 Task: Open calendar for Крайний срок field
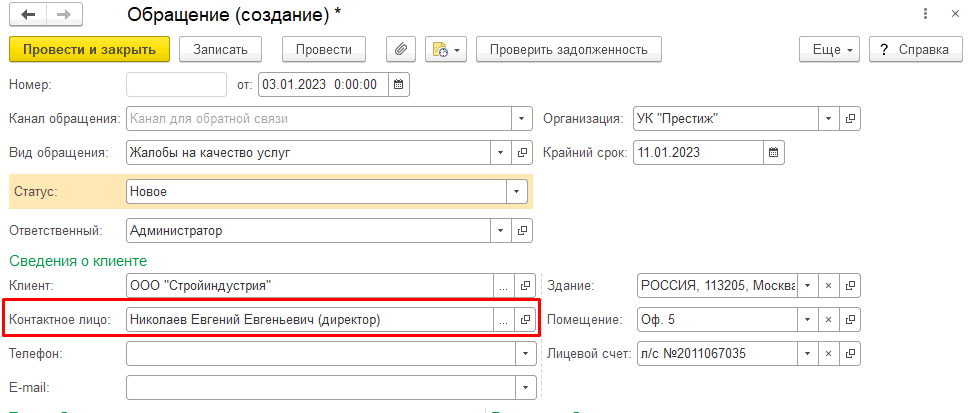pyautogui.click(x=772, y=152)
